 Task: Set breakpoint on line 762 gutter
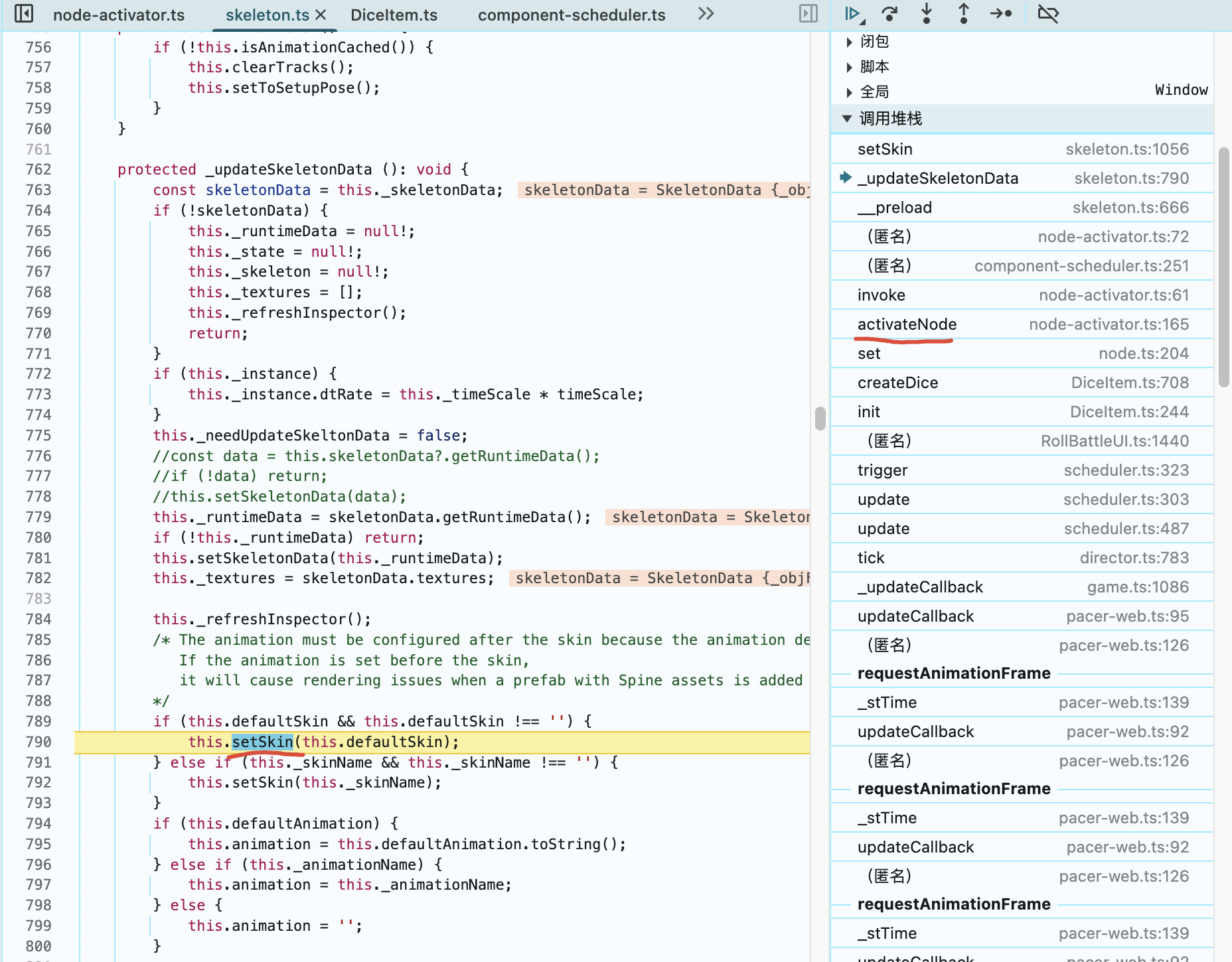point(38,169)
